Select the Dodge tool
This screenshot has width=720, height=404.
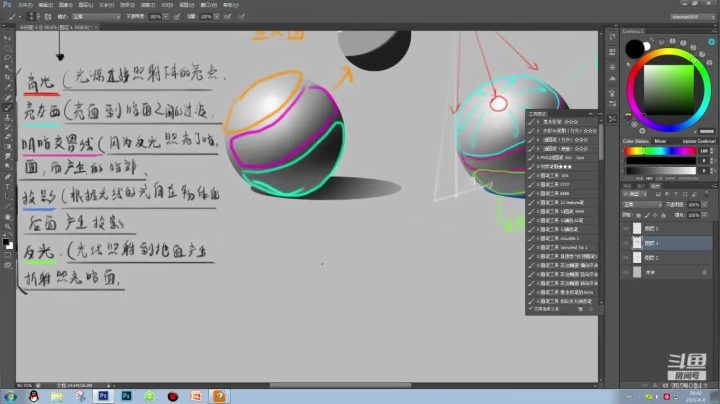tap(7, 166)
